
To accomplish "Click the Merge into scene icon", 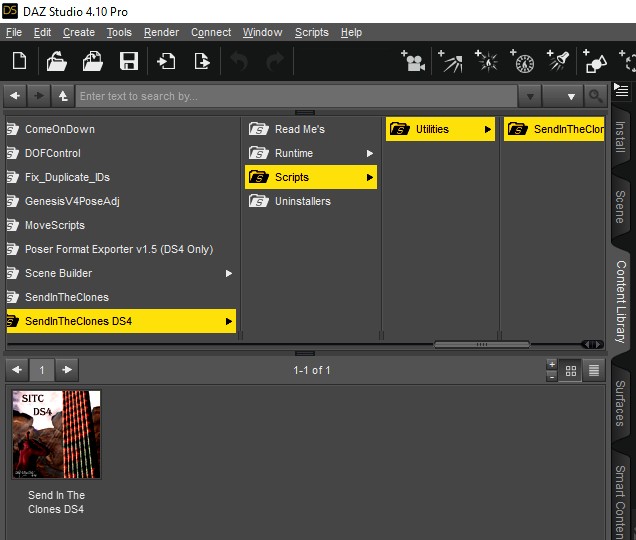I will coord(92,61).
